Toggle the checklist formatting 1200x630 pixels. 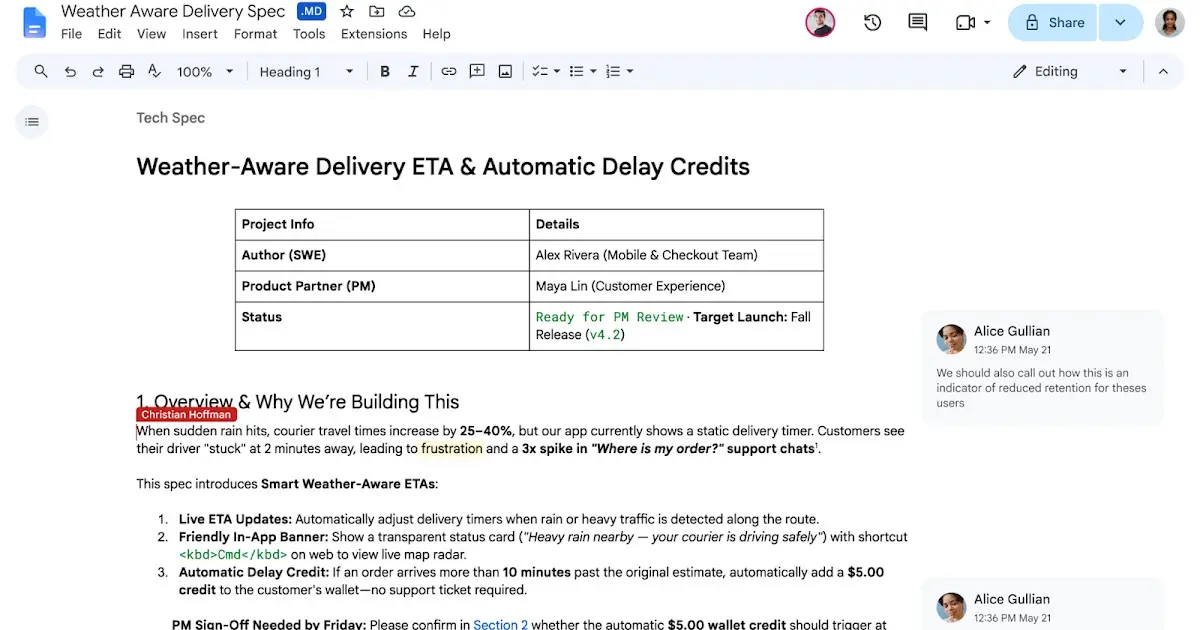[539, 71]
